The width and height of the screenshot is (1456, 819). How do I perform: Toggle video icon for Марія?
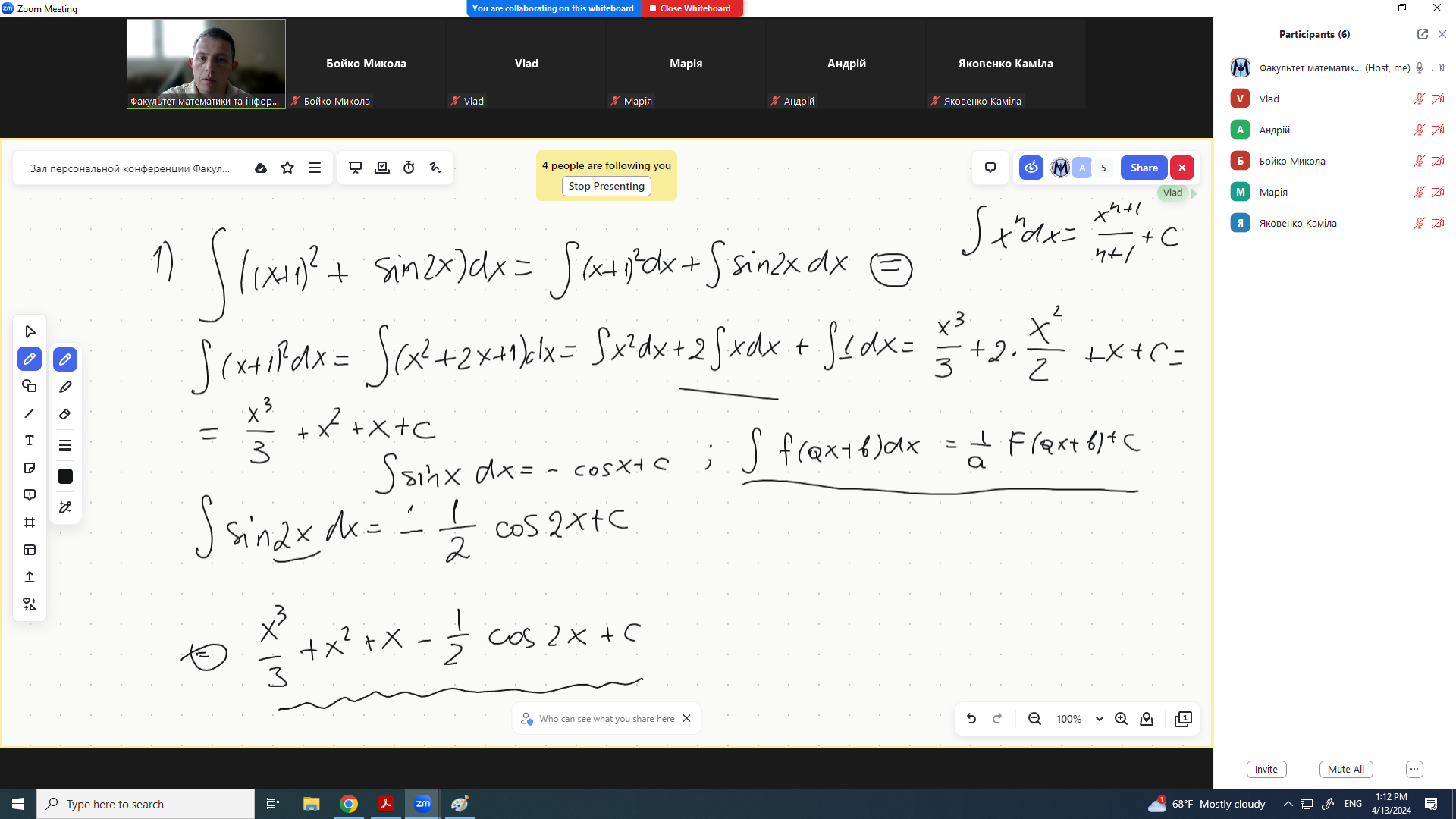pyautogui.click(x=1437, y=192)
